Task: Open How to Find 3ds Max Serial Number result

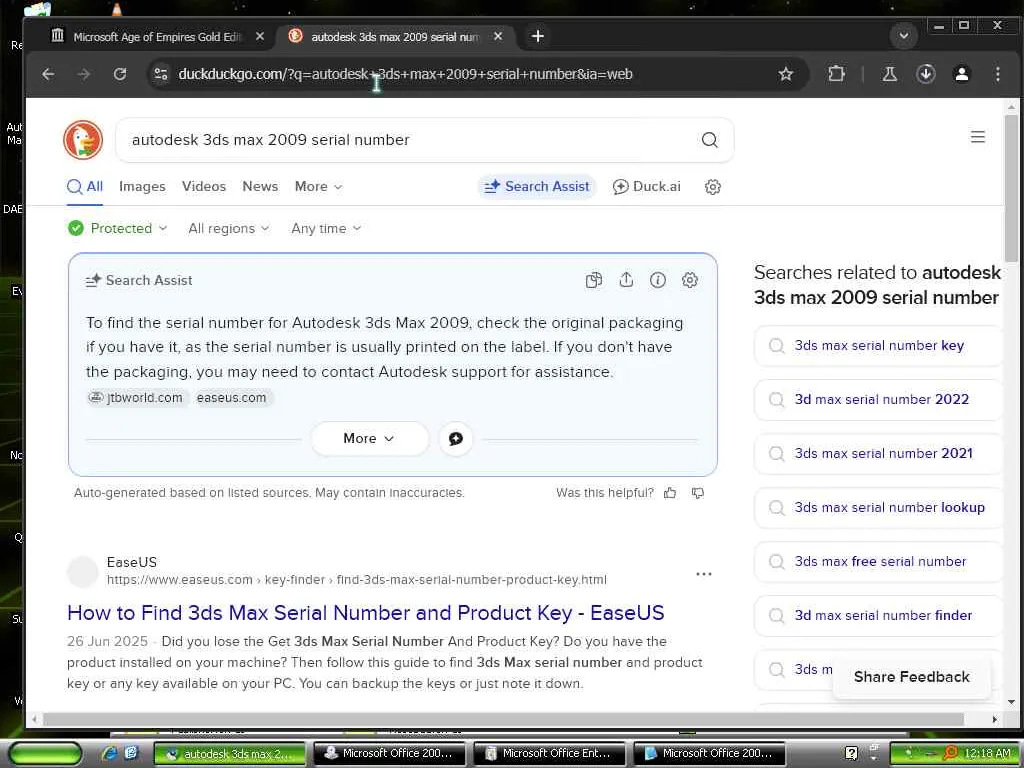Action: [366, 613]
